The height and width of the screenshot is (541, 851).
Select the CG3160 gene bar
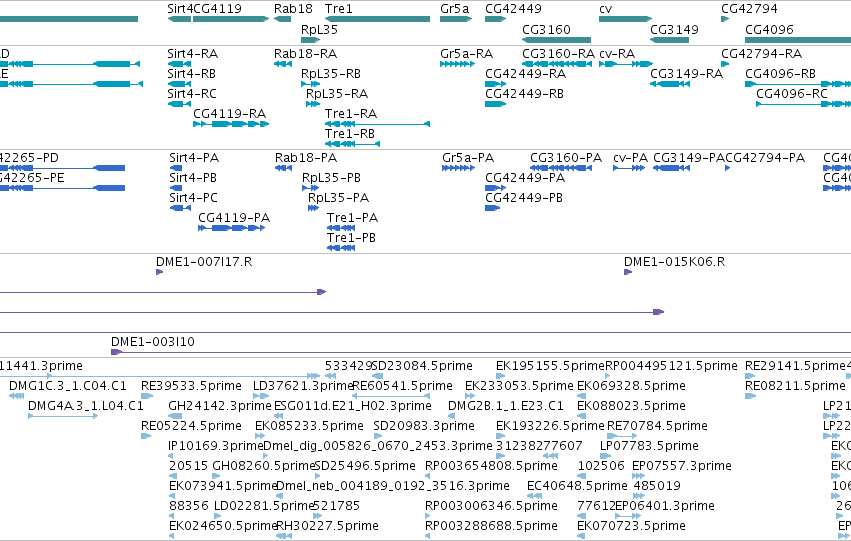556,40
